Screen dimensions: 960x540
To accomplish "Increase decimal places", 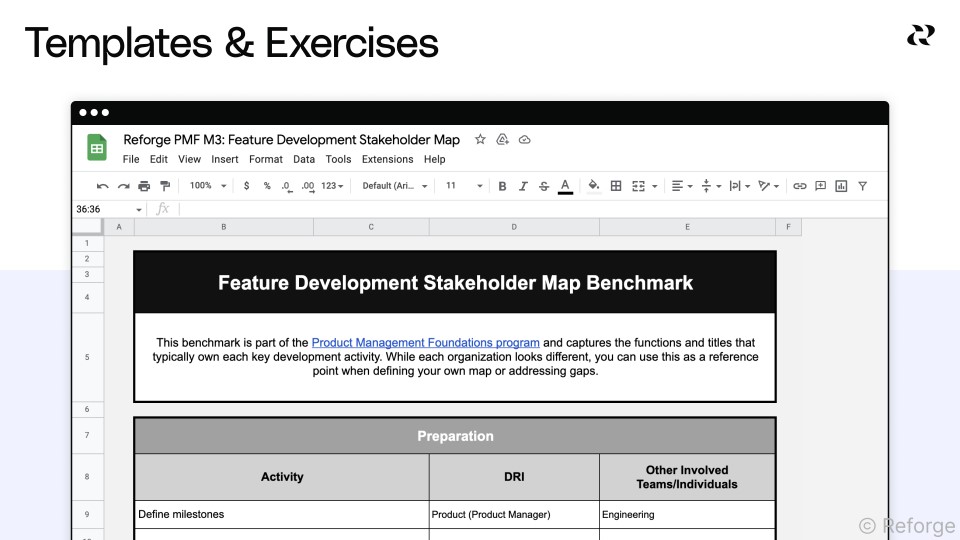I will 308,186.
